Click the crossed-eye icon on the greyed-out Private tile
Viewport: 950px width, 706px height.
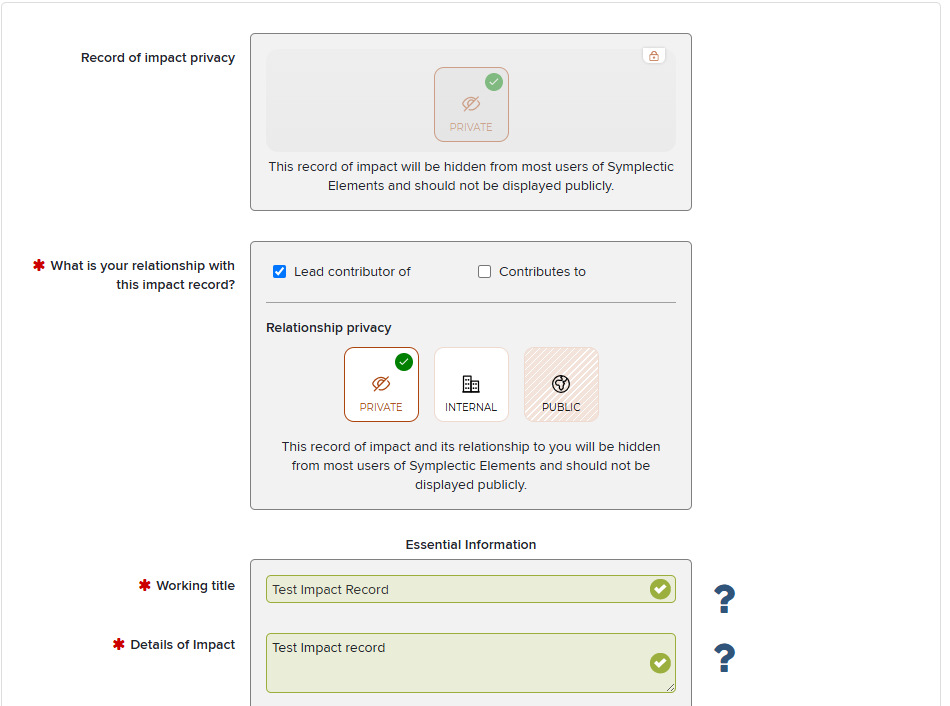pos(471,104)
